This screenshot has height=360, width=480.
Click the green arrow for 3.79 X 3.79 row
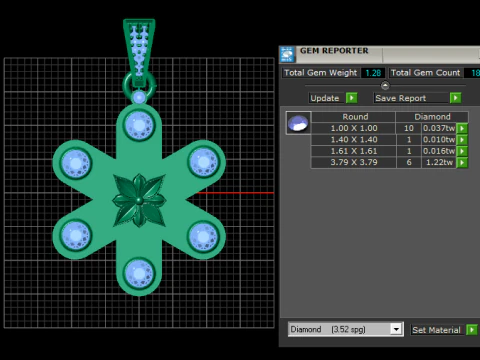(x=462, y=162)
